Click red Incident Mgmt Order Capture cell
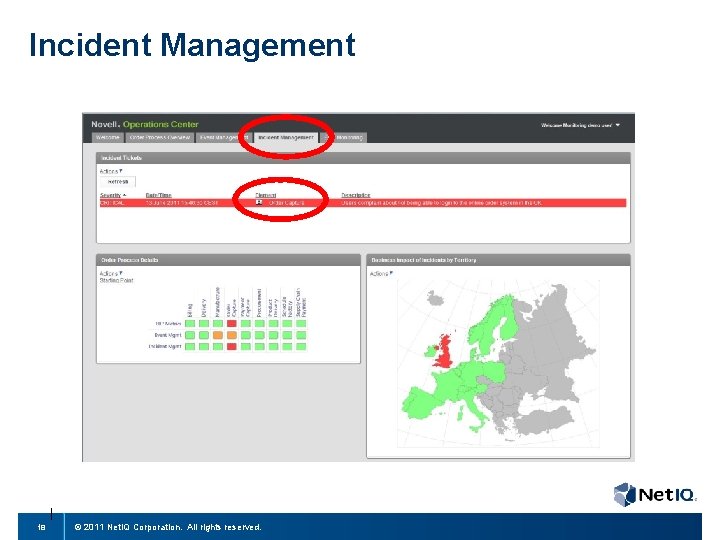This screenshot has width=720, height=540. 232,346
